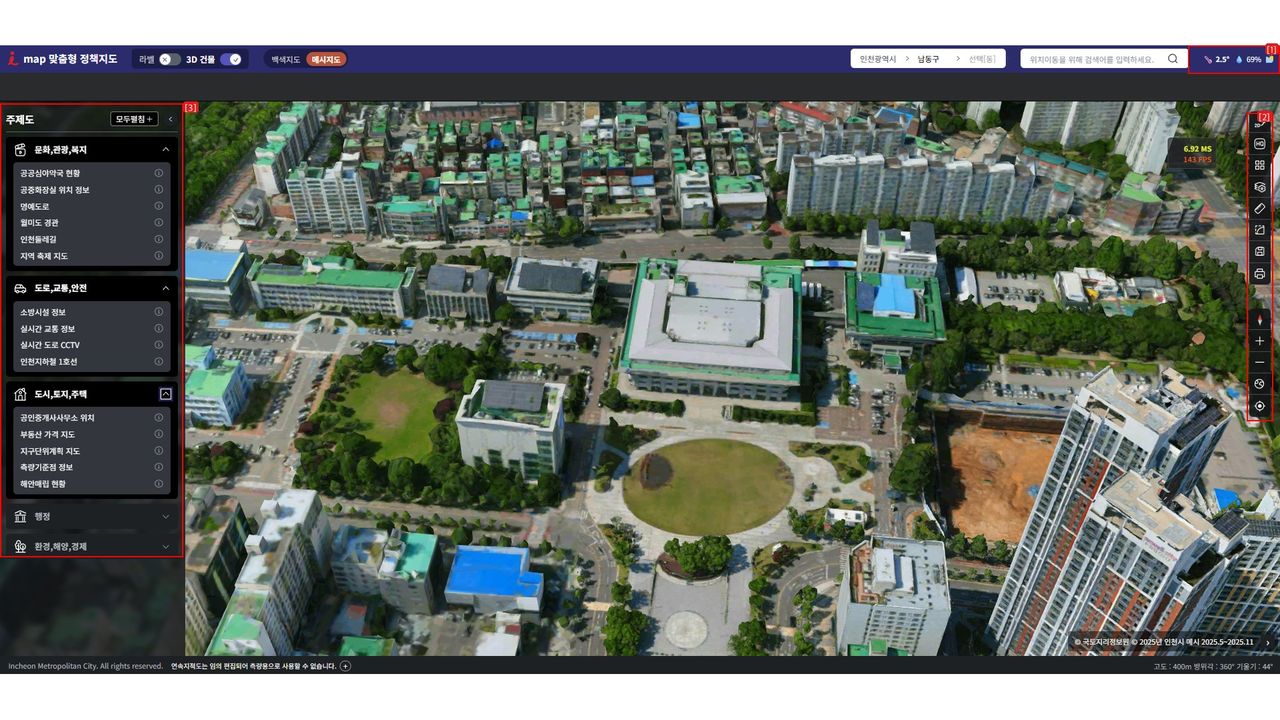Click the save map icon
Screen dimensions: 1280x720
coord(1259,252)
